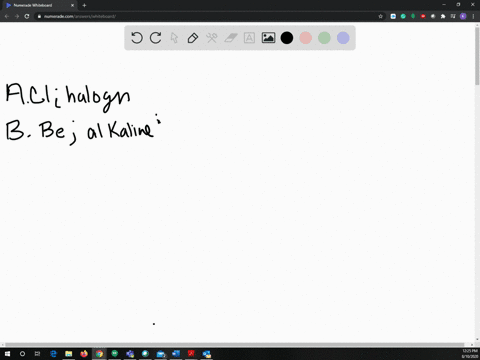Select the eraser tool
Viewport: 480px width, 360px height.
231,38
